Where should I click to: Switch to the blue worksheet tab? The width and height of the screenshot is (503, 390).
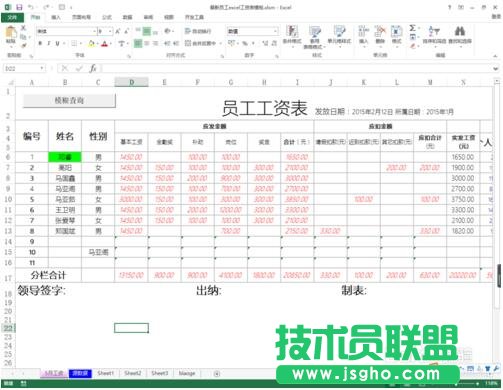(x=80, y=373)
